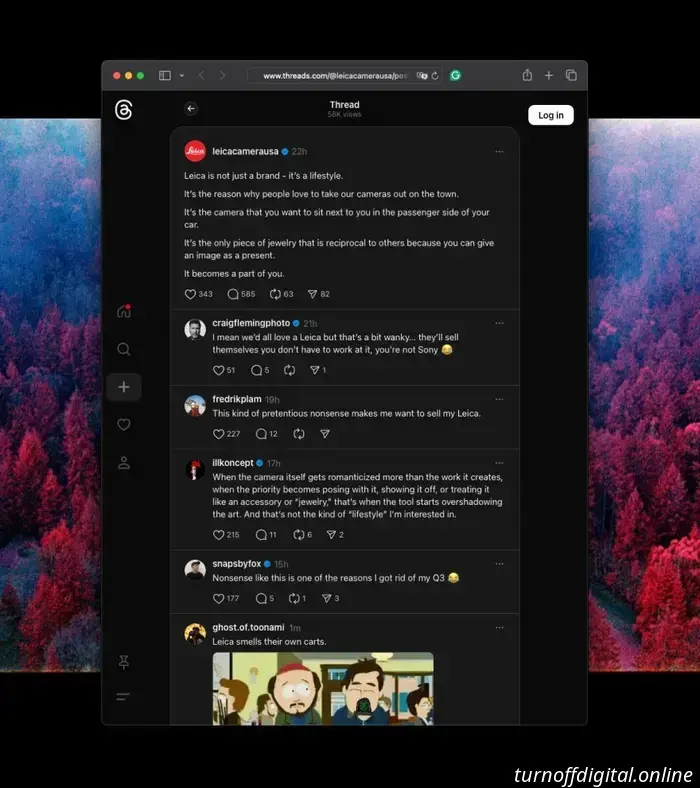Image resolution: width=700 pixels, height=788 pixels.
Task: Open fredrikplam profile link
Action: (237, 399)
